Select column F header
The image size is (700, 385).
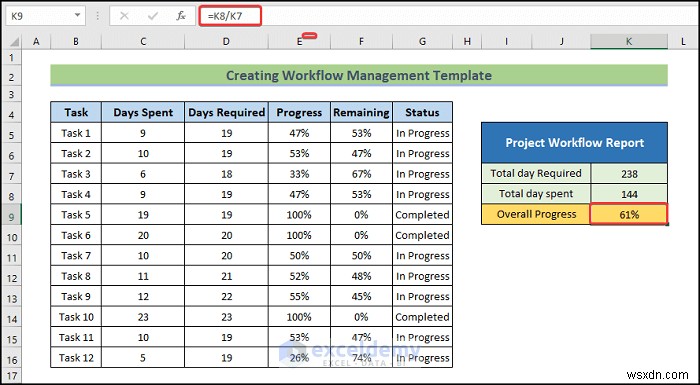[361, 42]
